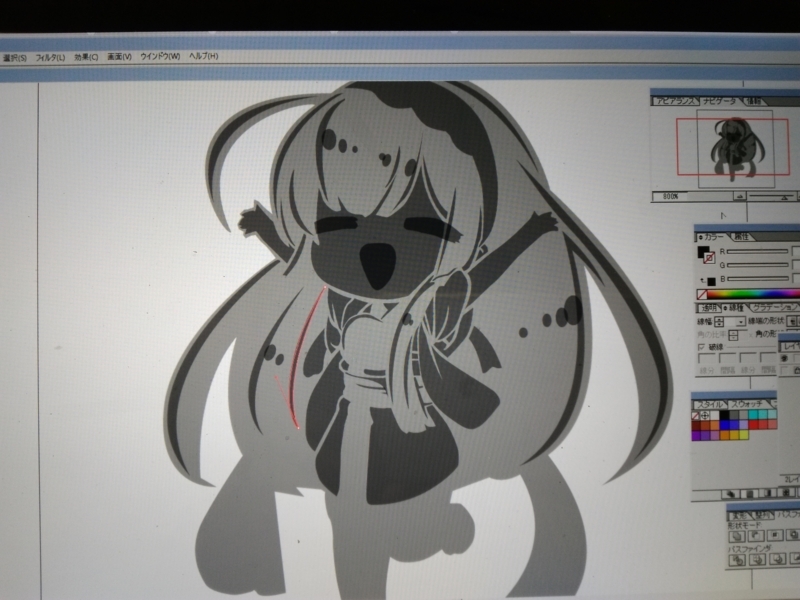The image size is (800, 600).
Task: Toggle the layer eye visibility icon
Action: (785, 358)
